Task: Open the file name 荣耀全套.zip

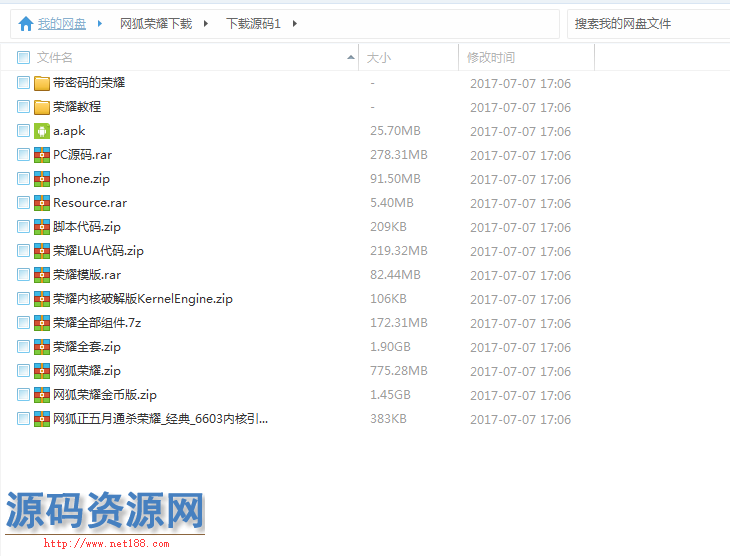Action: tap(87, 347)
